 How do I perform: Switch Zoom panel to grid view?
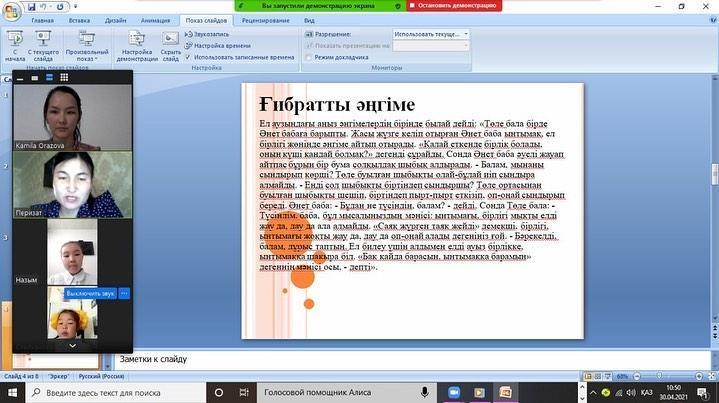coord(65,77)
